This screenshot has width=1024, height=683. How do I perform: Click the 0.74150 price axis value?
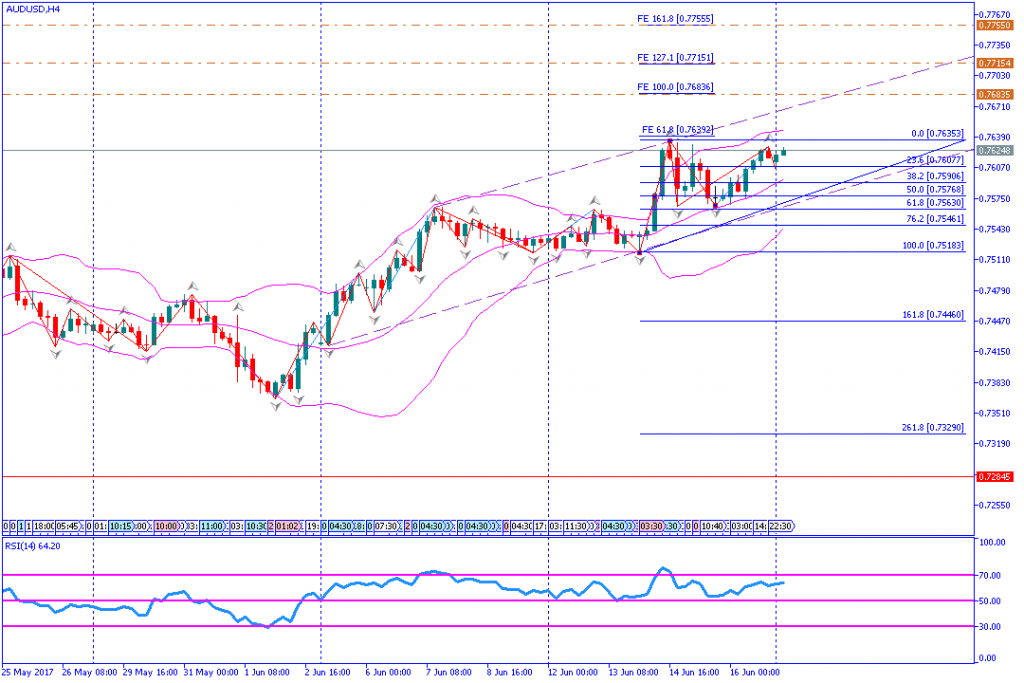(x=995, y=351)
